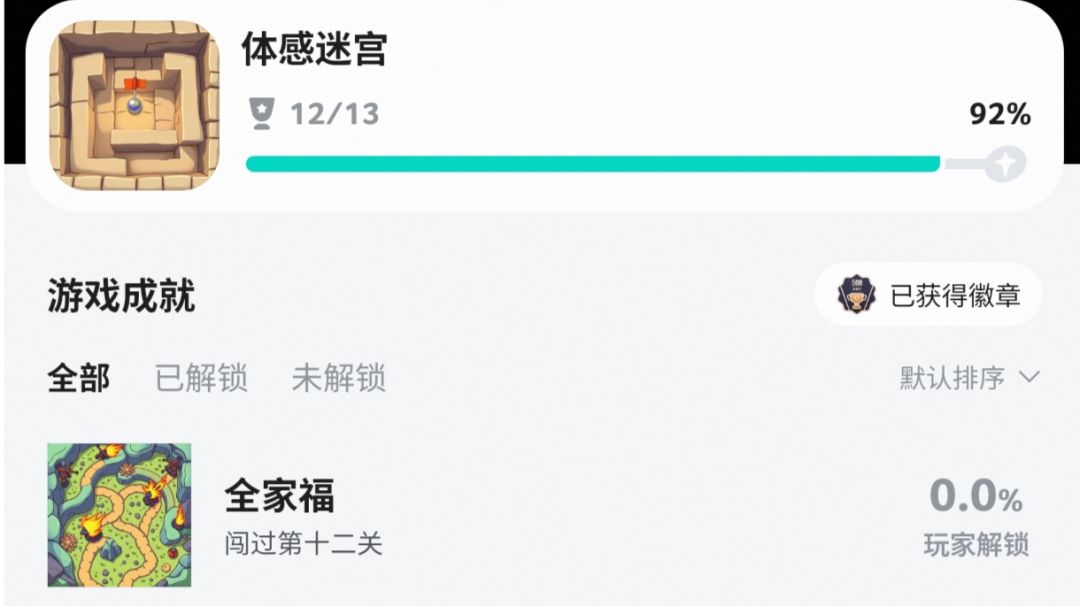Show the 未解锁 achievements tab
Screen dimensions: 1080x606
tap(338, 379)
